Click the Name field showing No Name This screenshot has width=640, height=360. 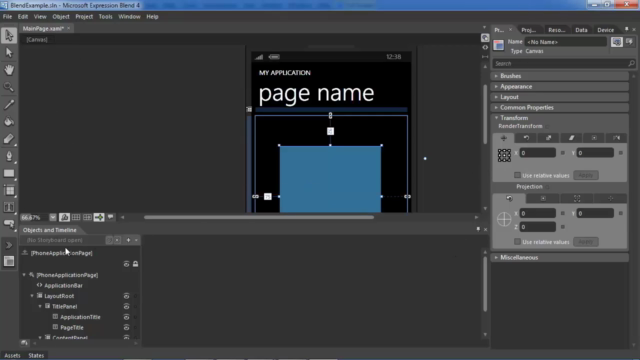566,42
